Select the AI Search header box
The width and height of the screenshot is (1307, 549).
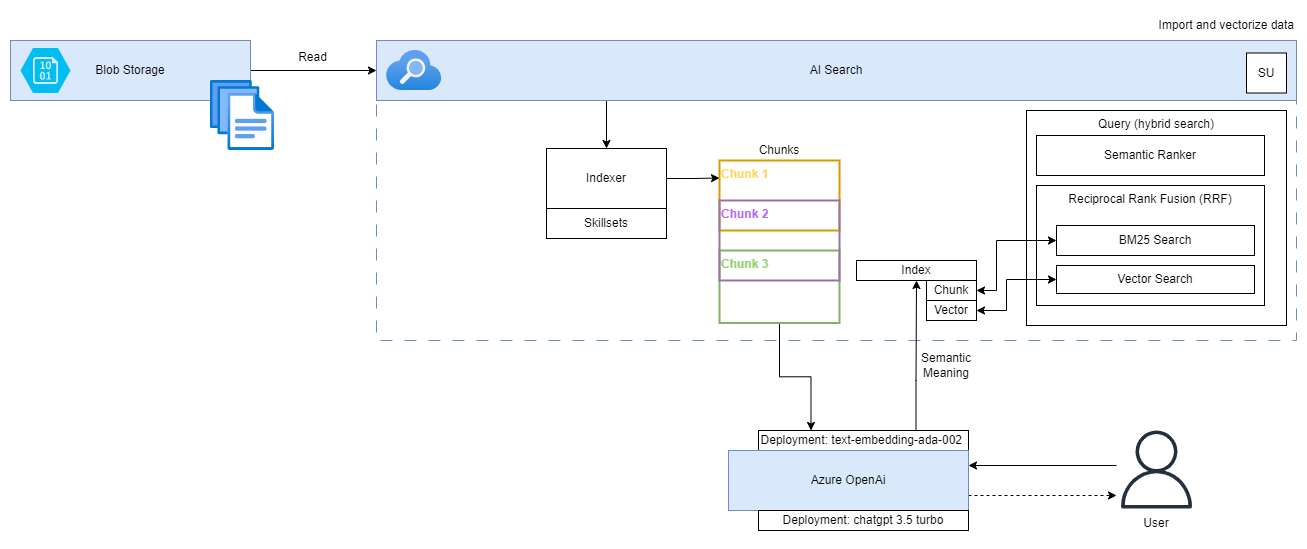coord(836,70)
